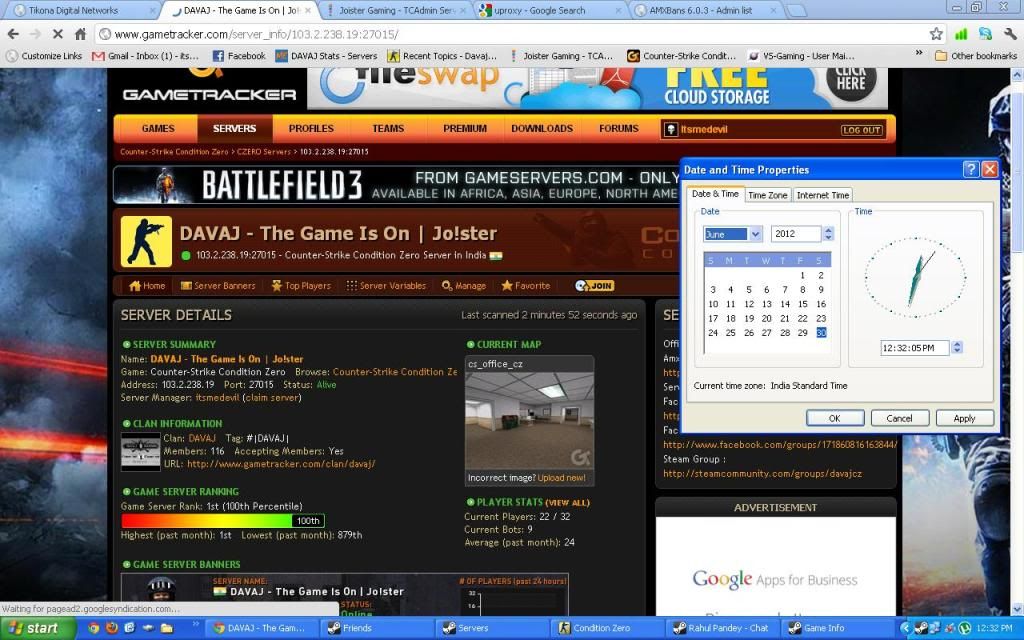Open the Rahul Pandey - Chat taskbar window
This screenshot has height=640, width=1024.
point(722,628)
